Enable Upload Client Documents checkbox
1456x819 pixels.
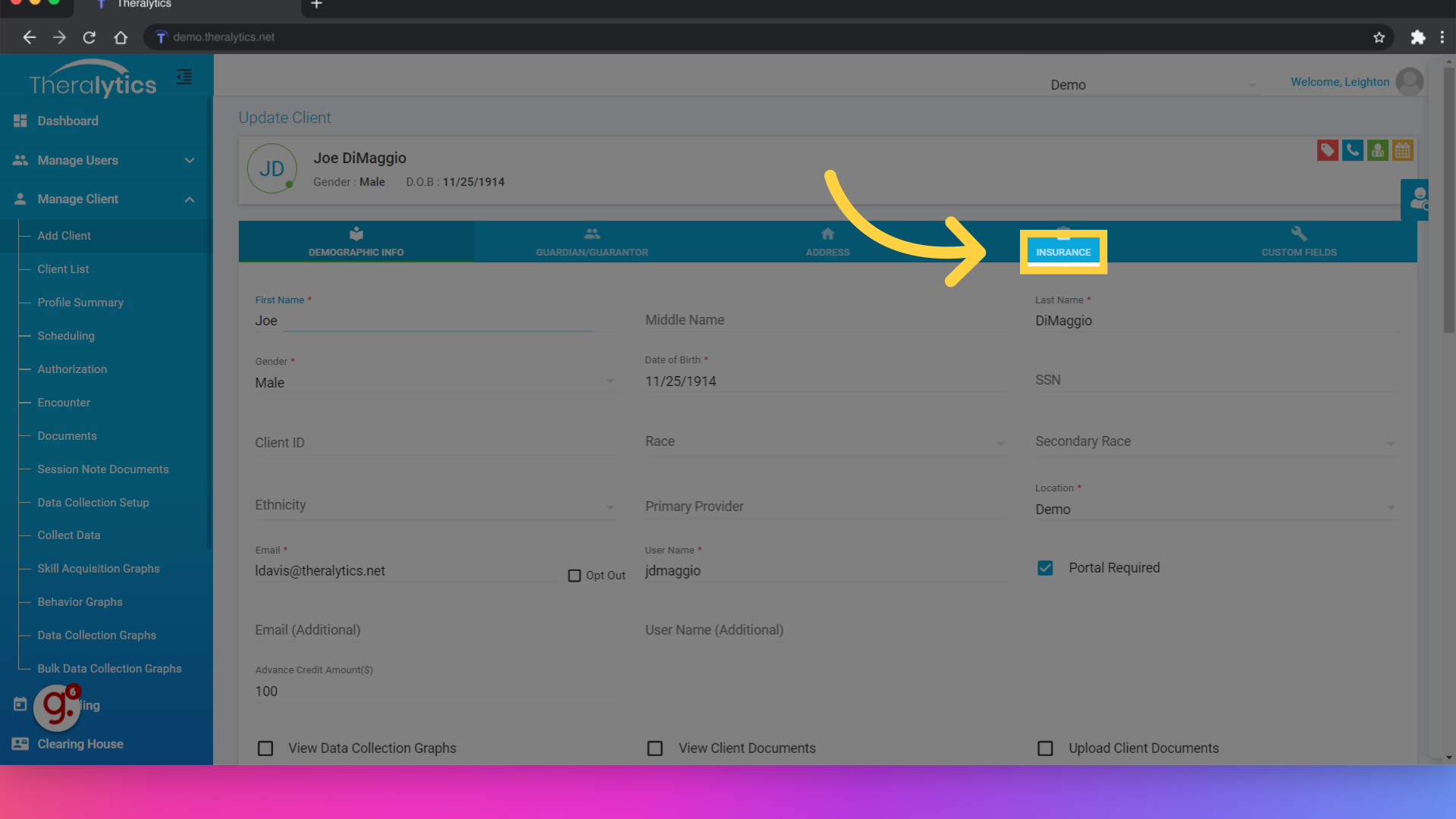coord(1045,748)
